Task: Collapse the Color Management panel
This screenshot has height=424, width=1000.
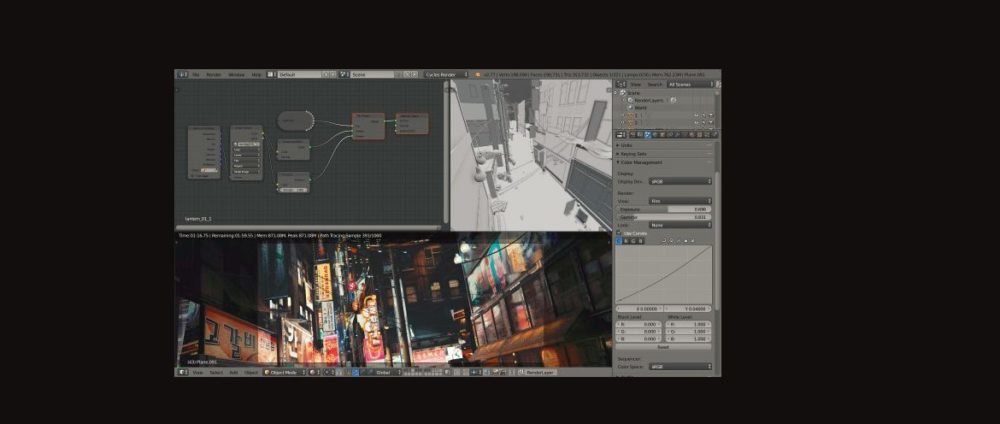Action: pos(641,163)
